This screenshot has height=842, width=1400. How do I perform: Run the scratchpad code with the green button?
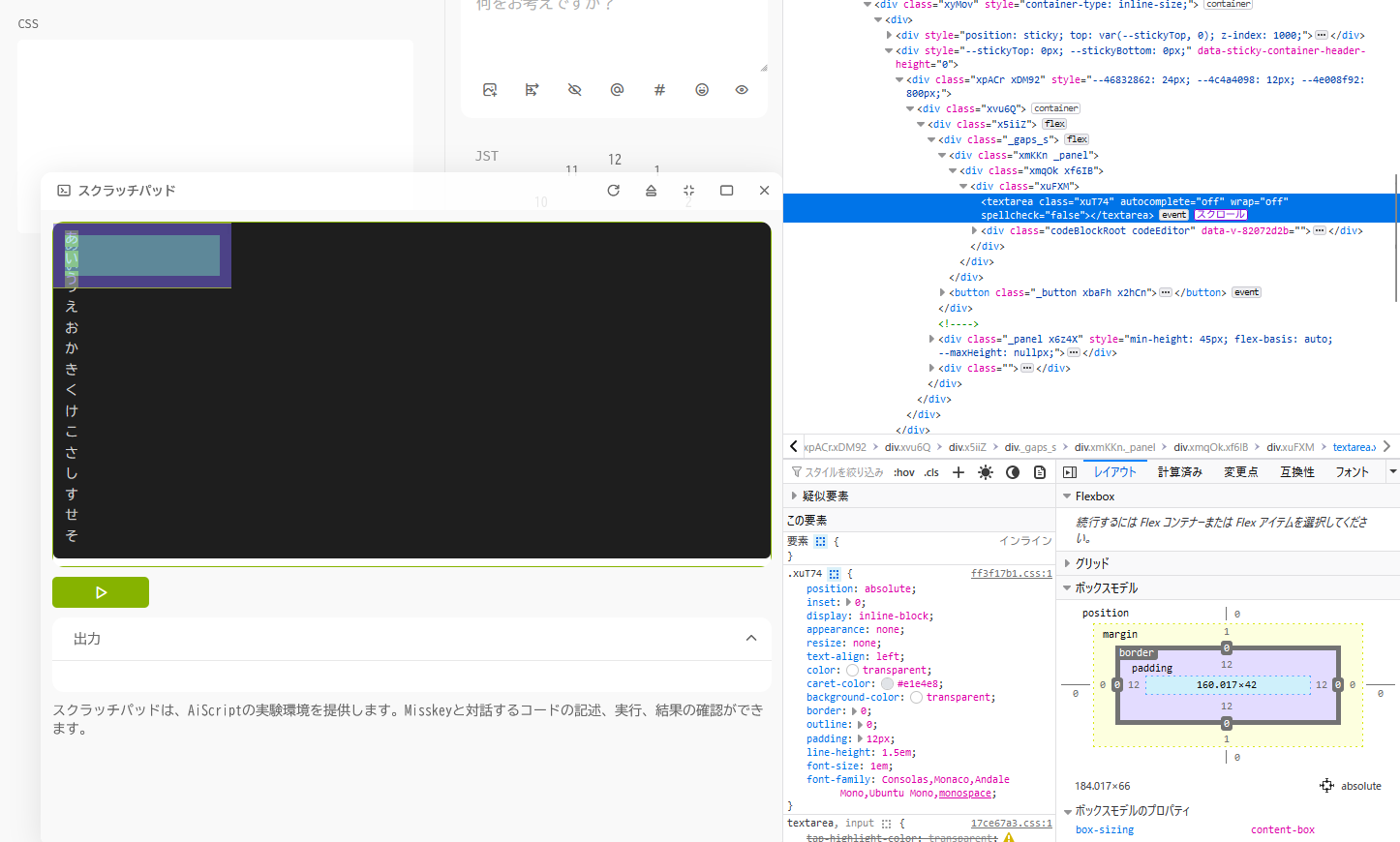coord(101,592)
